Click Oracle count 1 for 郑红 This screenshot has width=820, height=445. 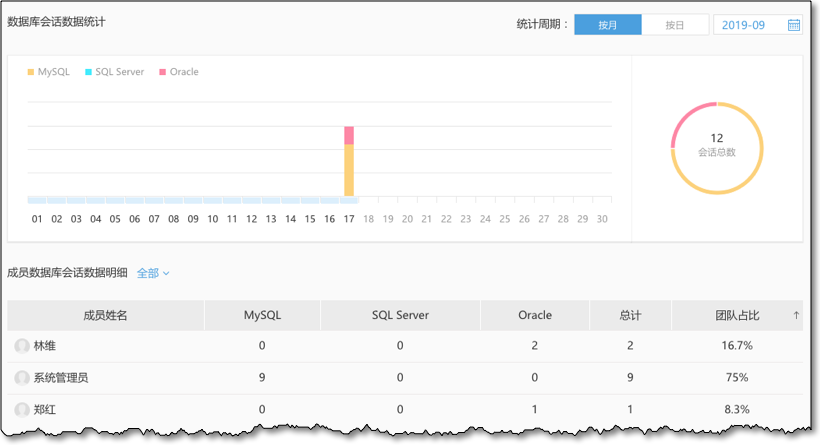(534, 409)
